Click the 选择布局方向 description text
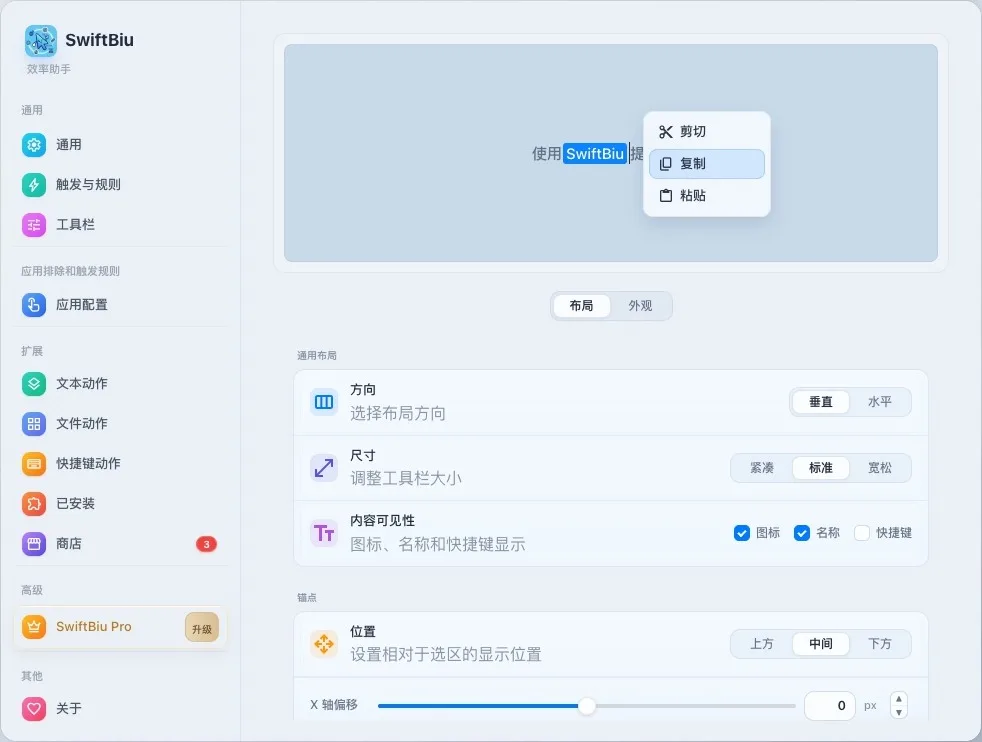Image resolution: width=982 pixels, height=742 pixels. (x=398, y=413)
